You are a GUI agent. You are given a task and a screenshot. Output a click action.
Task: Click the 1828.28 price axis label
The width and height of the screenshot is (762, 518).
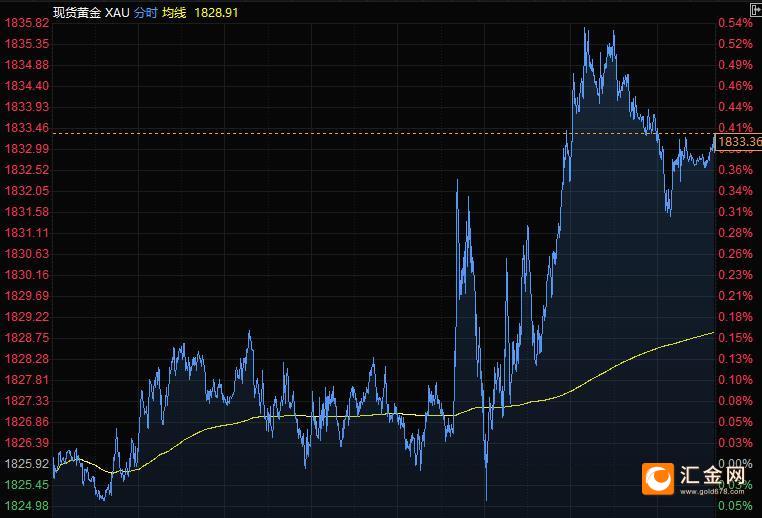[27, 359]
